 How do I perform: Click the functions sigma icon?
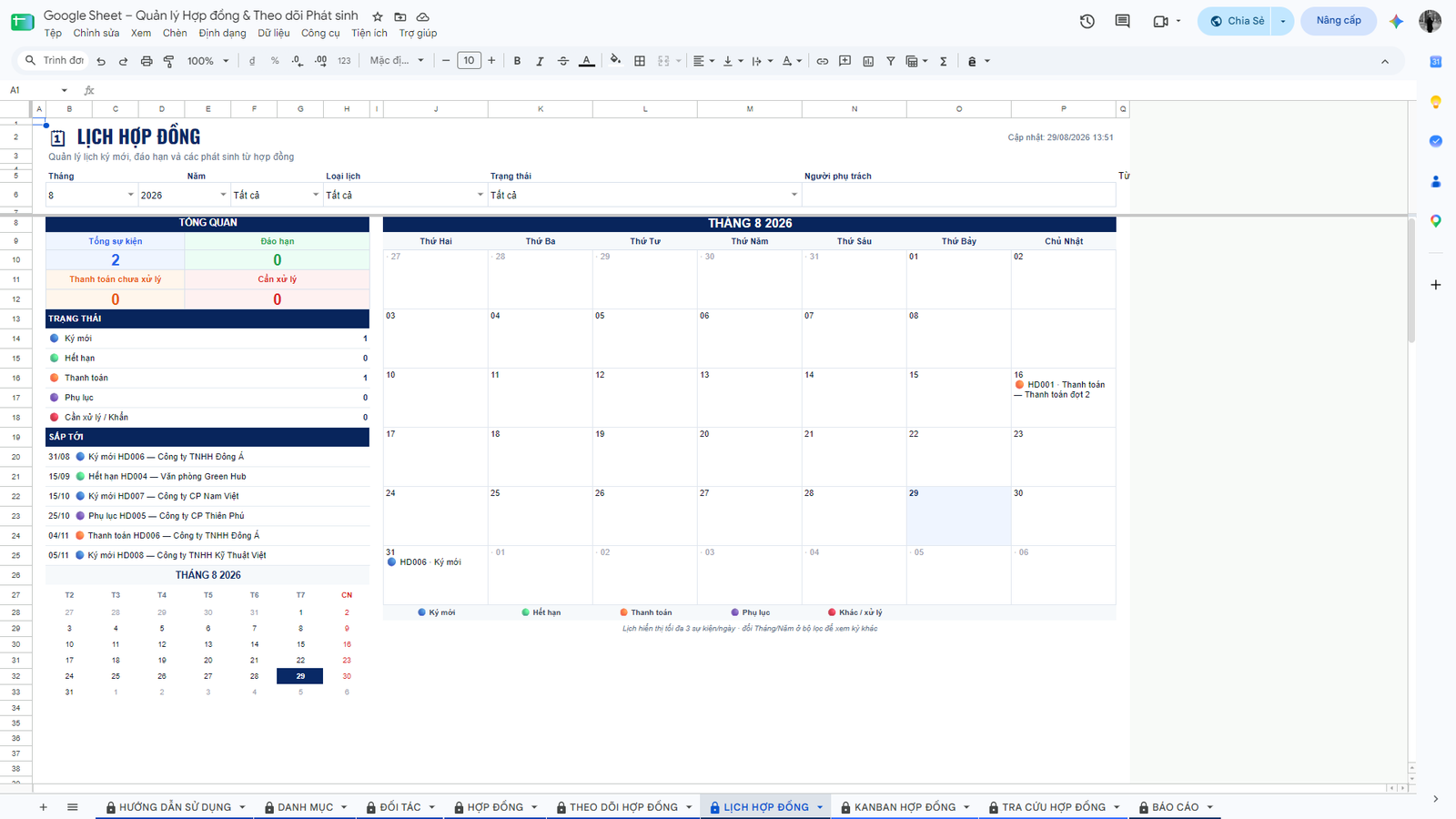[x=944, y=61]
